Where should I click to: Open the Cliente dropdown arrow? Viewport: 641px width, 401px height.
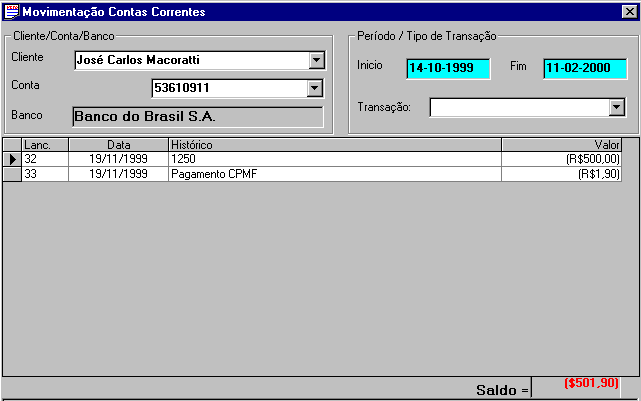316,60
